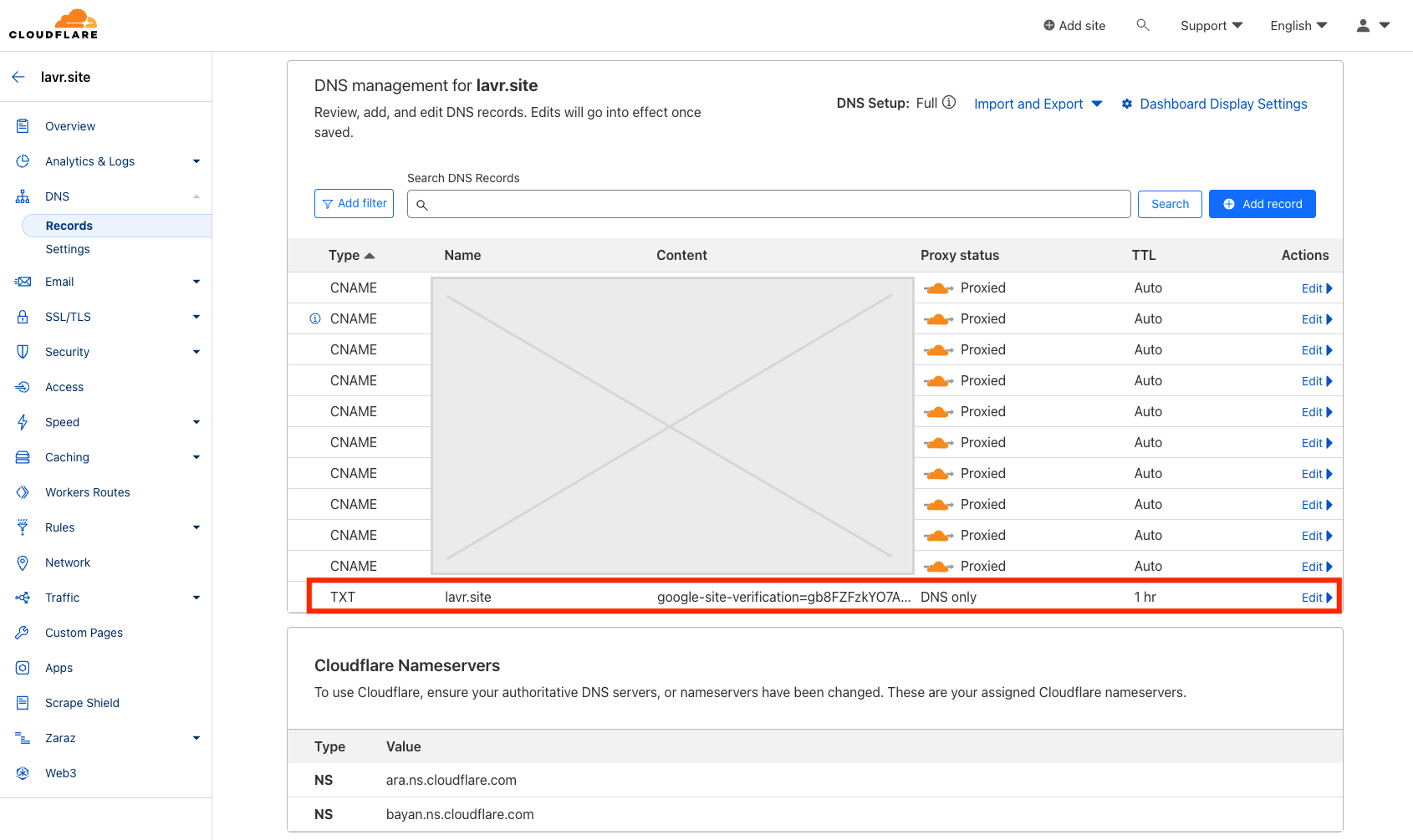Sort records by Type column header
This screenshot has height=840, width=1413.
click(x=350, y=255)
